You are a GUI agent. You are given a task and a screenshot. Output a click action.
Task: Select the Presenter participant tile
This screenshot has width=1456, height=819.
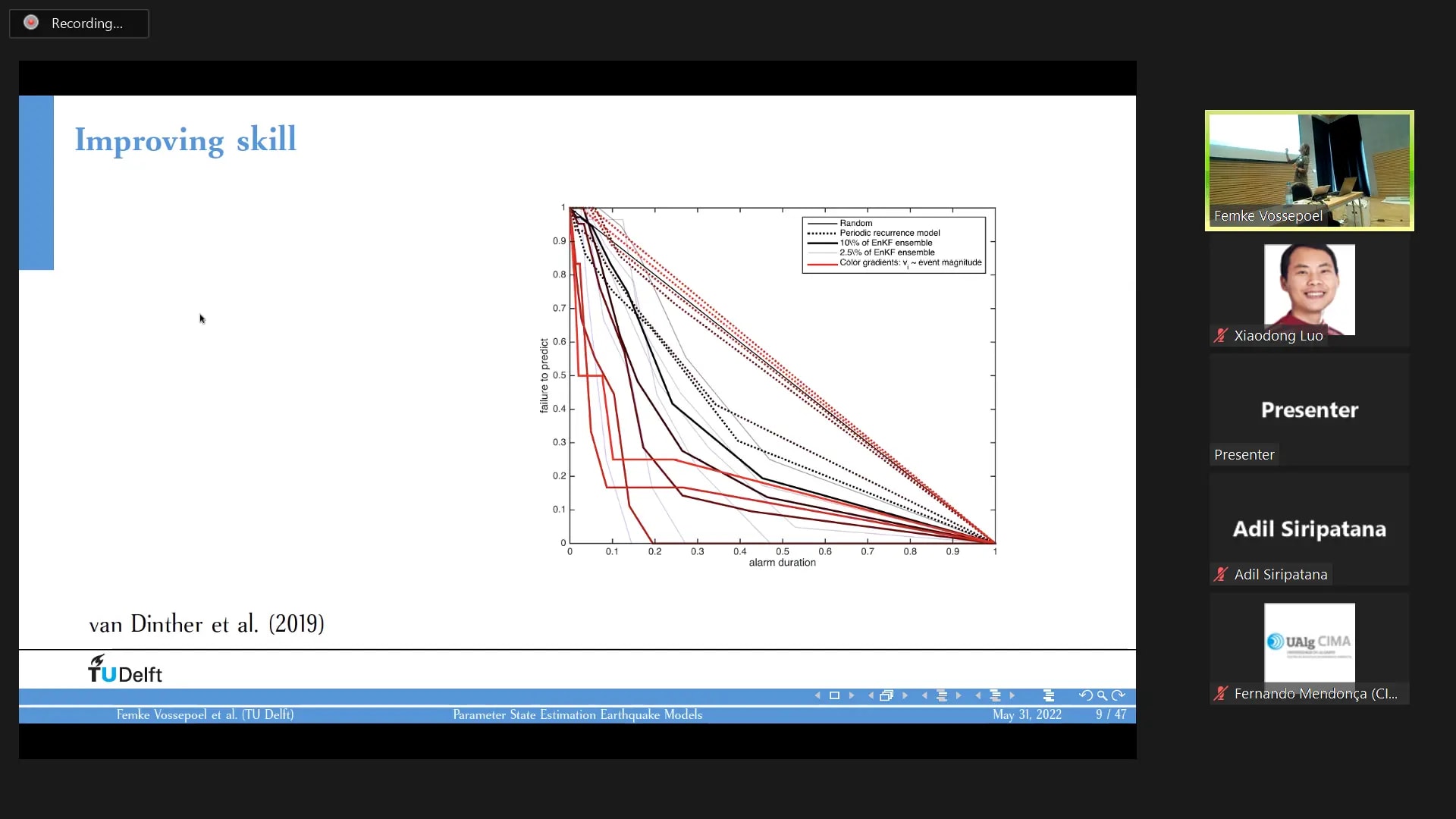coord(1309,409)
